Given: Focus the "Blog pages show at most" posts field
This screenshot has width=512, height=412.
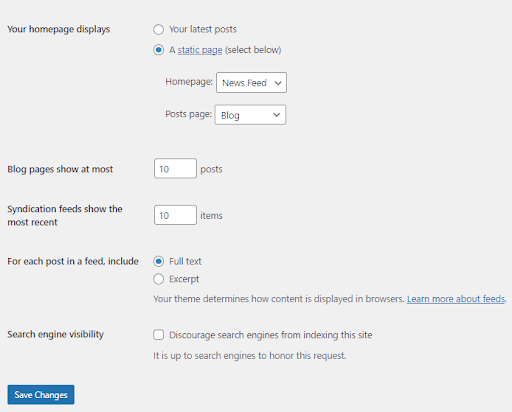Looking at the screenshot, I should [175, 169].
